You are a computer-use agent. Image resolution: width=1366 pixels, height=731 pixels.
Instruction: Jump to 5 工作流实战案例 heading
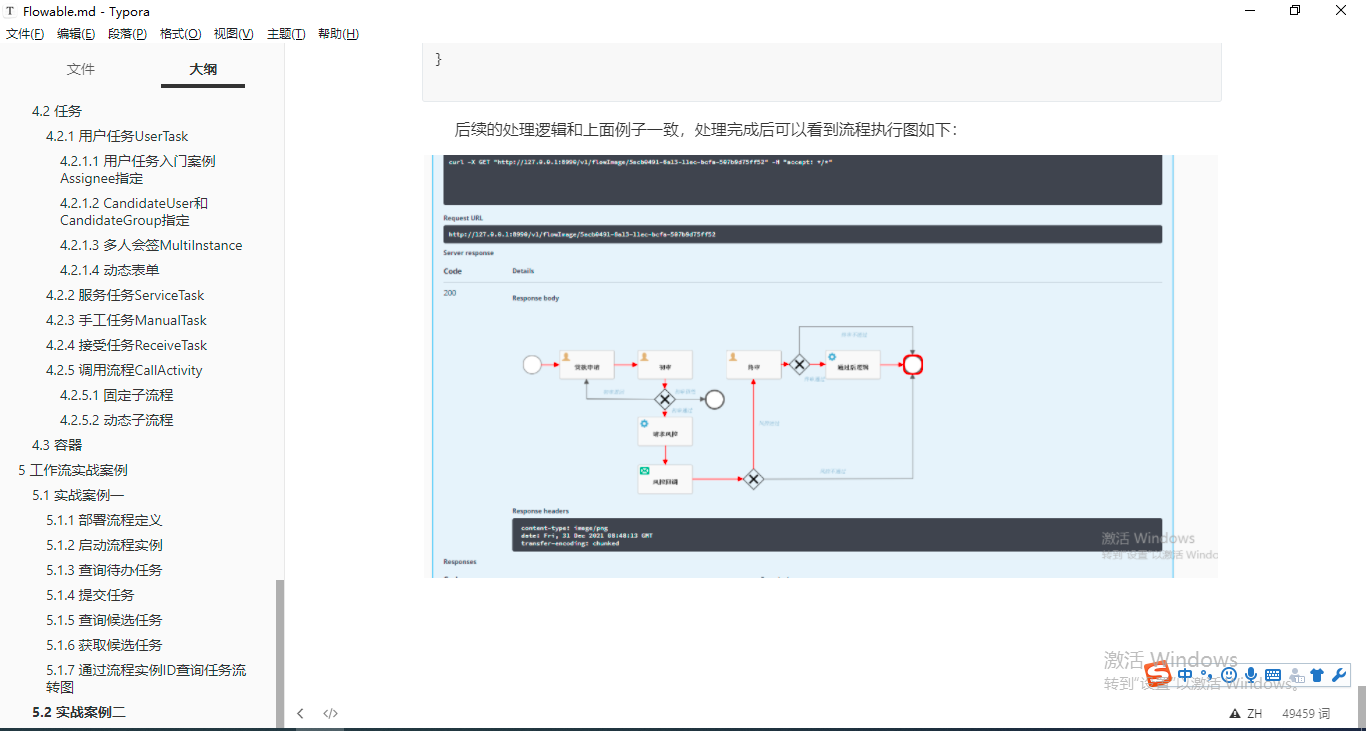(x=73, y=470)
